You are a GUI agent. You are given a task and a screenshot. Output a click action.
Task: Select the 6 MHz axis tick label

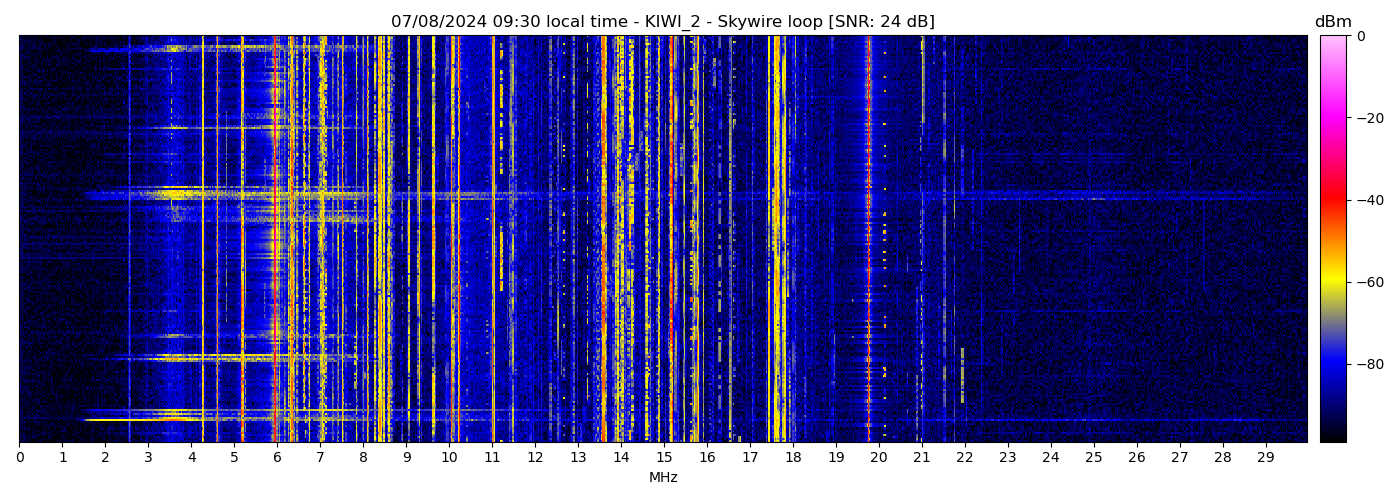277,457
